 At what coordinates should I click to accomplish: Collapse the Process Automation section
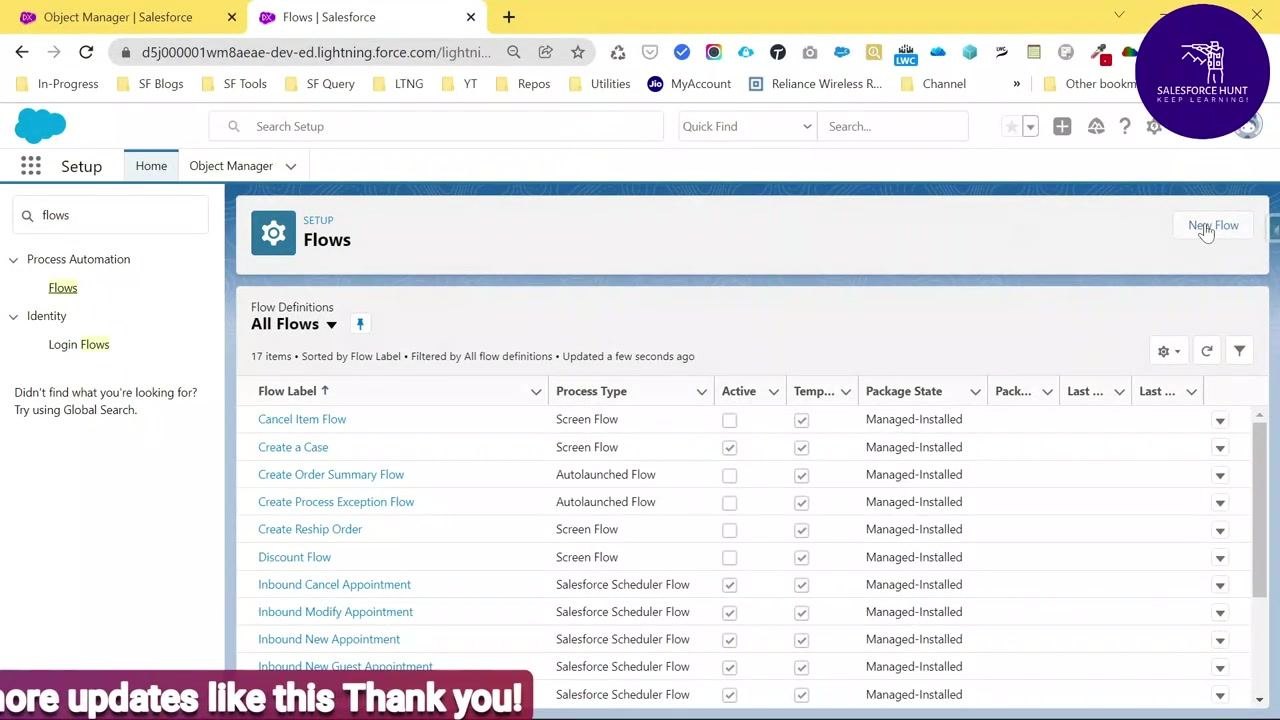[x=14, y=260]
